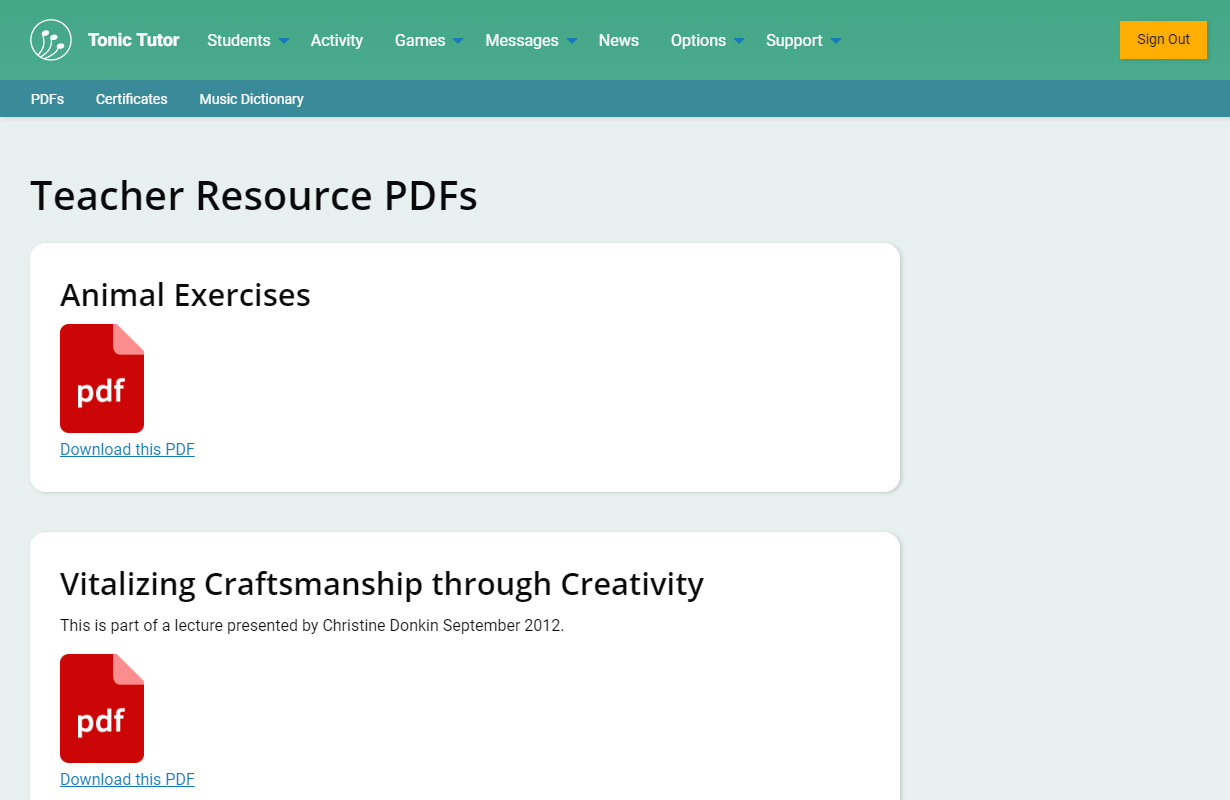
Task: Open the Vitalizing Craftsmanship PDF icon
Action: tap(102, 708)
